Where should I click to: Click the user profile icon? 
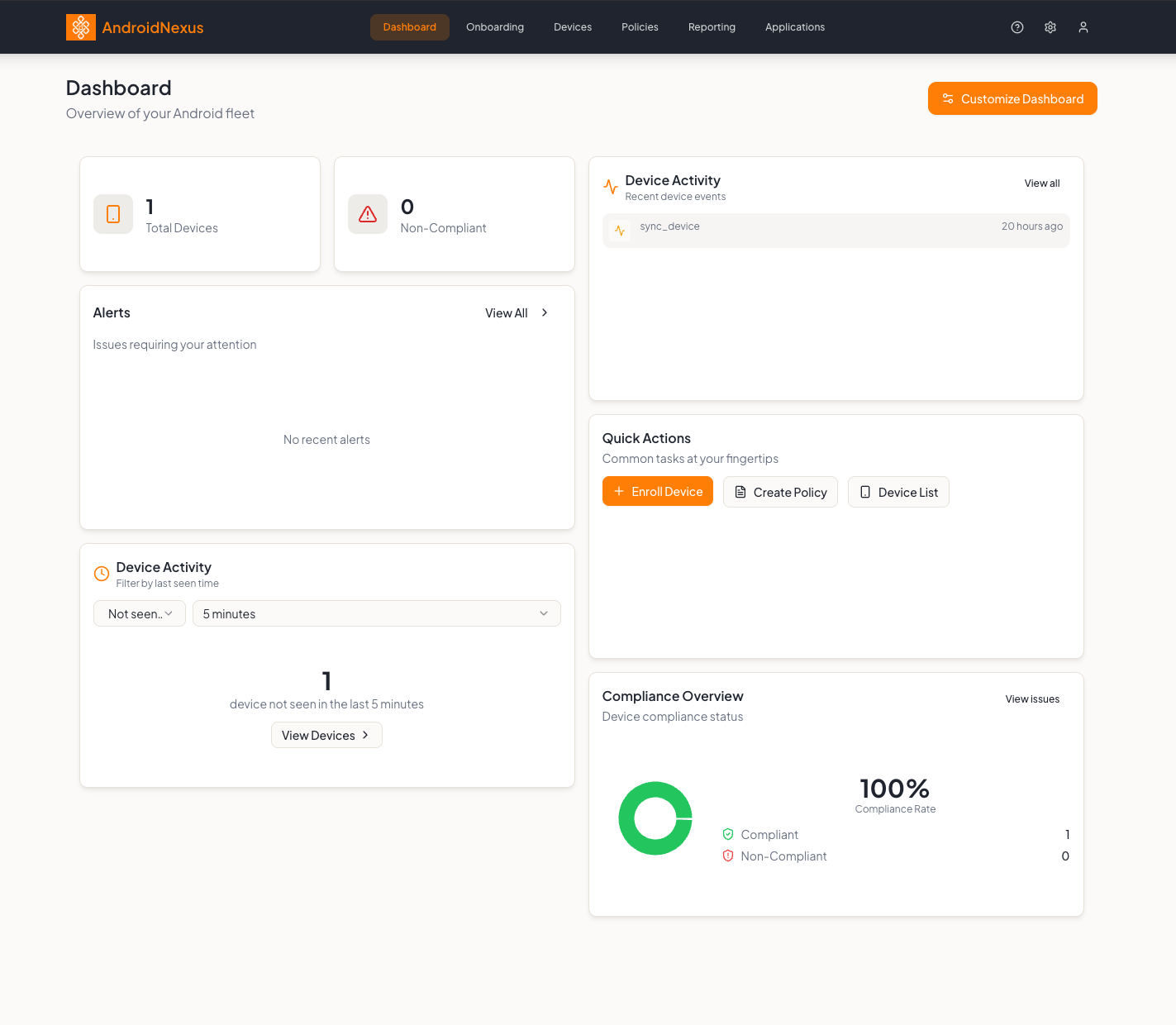click(x=1083, y=26)
